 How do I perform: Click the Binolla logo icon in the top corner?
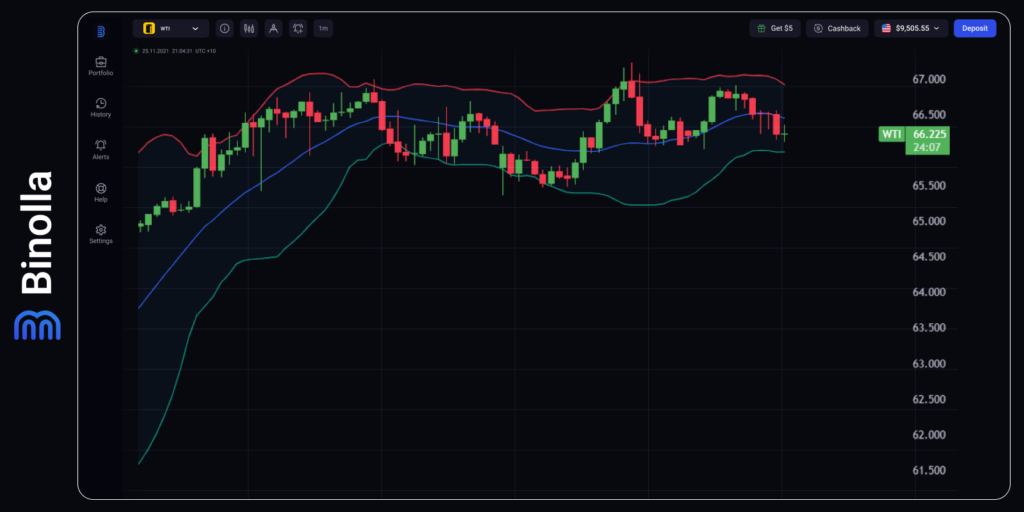pos(101,31)
